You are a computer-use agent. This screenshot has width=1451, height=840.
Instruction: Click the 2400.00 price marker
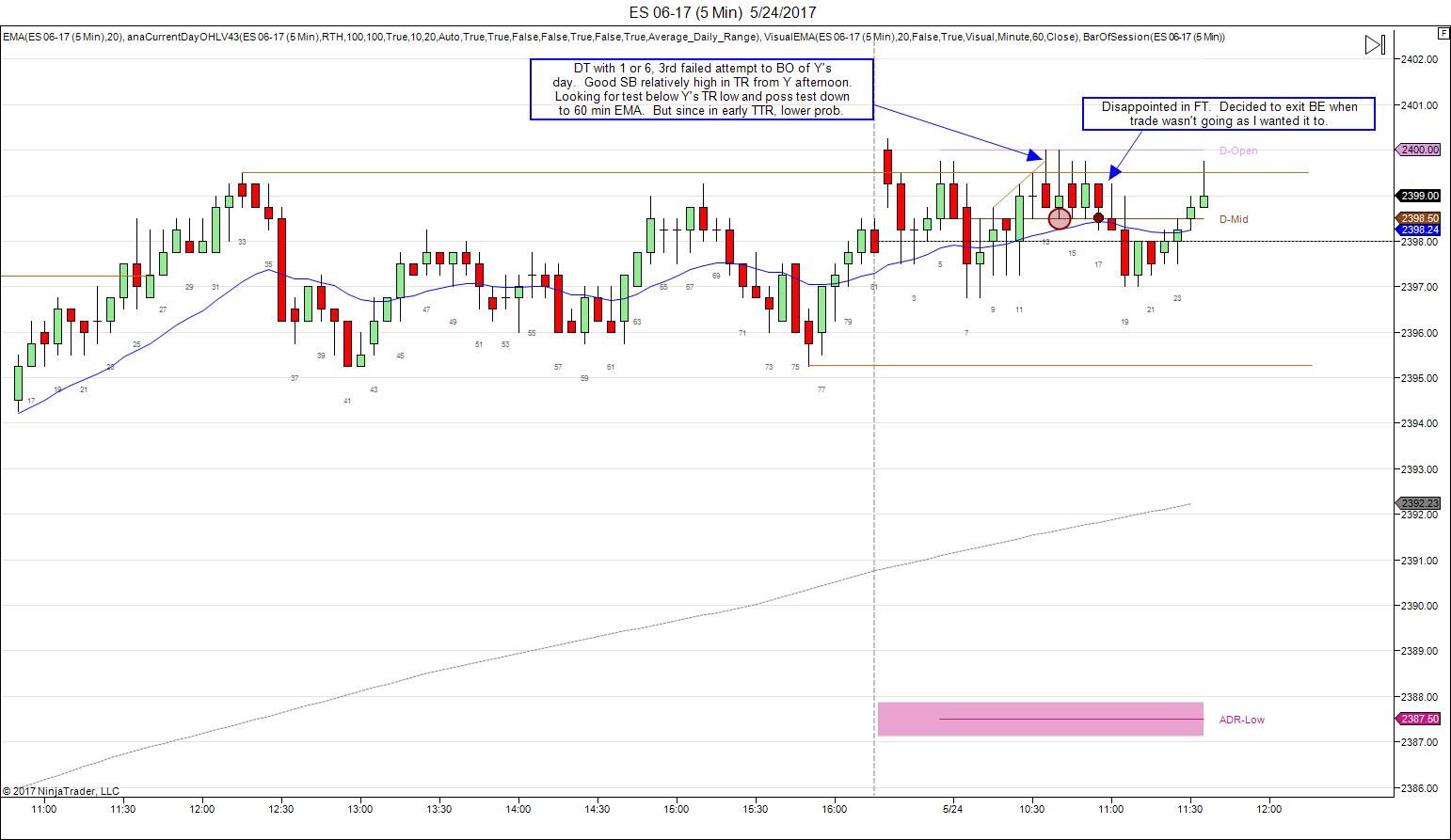(x=1419, y=150)
